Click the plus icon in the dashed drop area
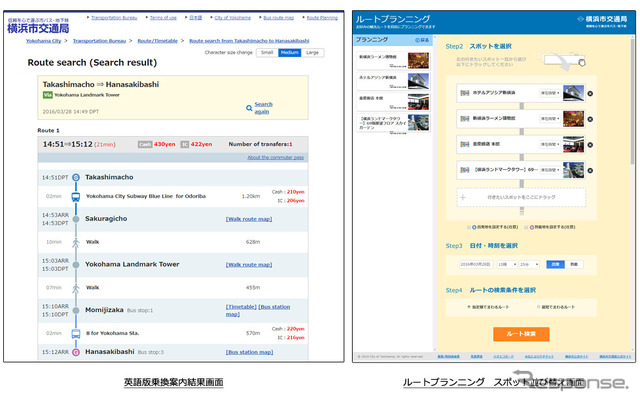This screenshot has width=640, height=402. 463,198
